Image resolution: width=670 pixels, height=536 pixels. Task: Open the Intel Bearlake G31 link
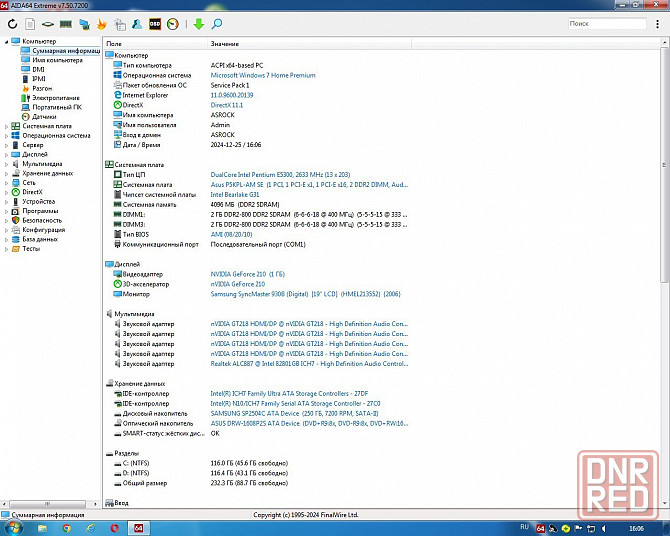point(235,194)
